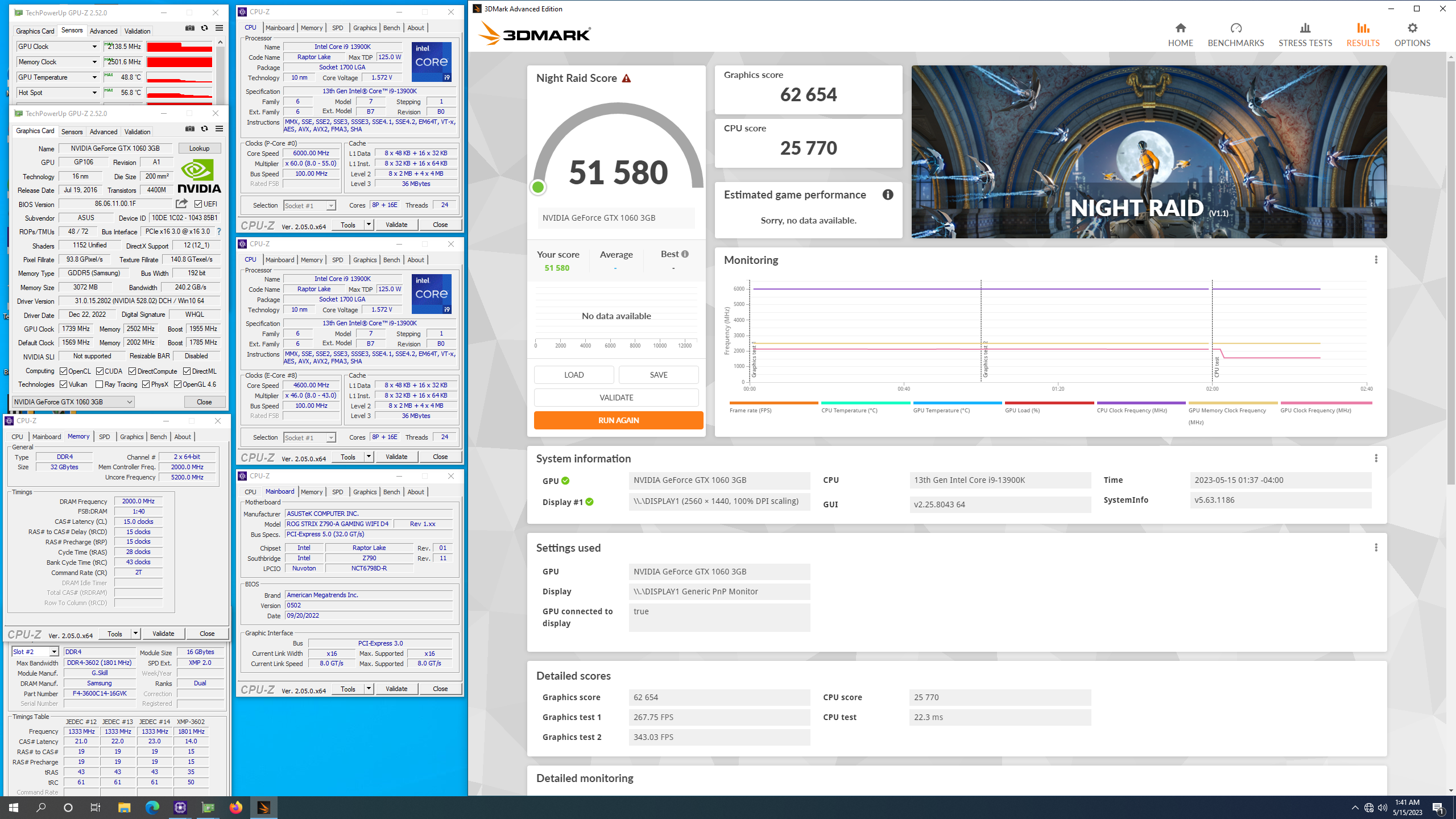Image resolution: width=1456 pixels, height=819 pixels.
Task: Switch to Bench tab in top CPU-Z window
Action: [x=391, y=28]
